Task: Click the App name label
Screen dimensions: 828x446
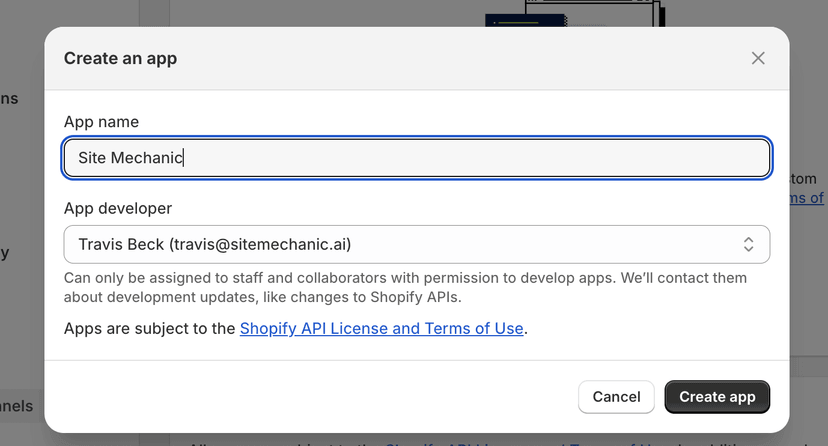Action: click(101, 122)
